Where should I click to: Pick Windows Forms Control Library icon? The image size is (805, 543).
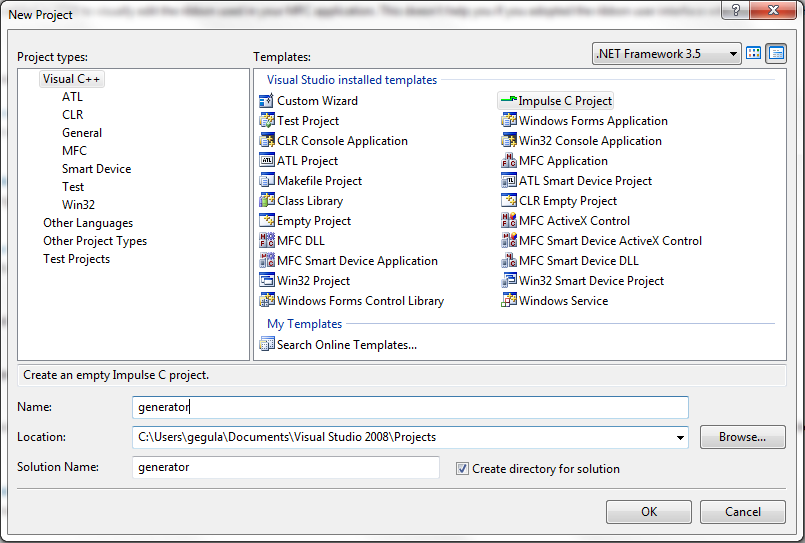coord(266,301)
